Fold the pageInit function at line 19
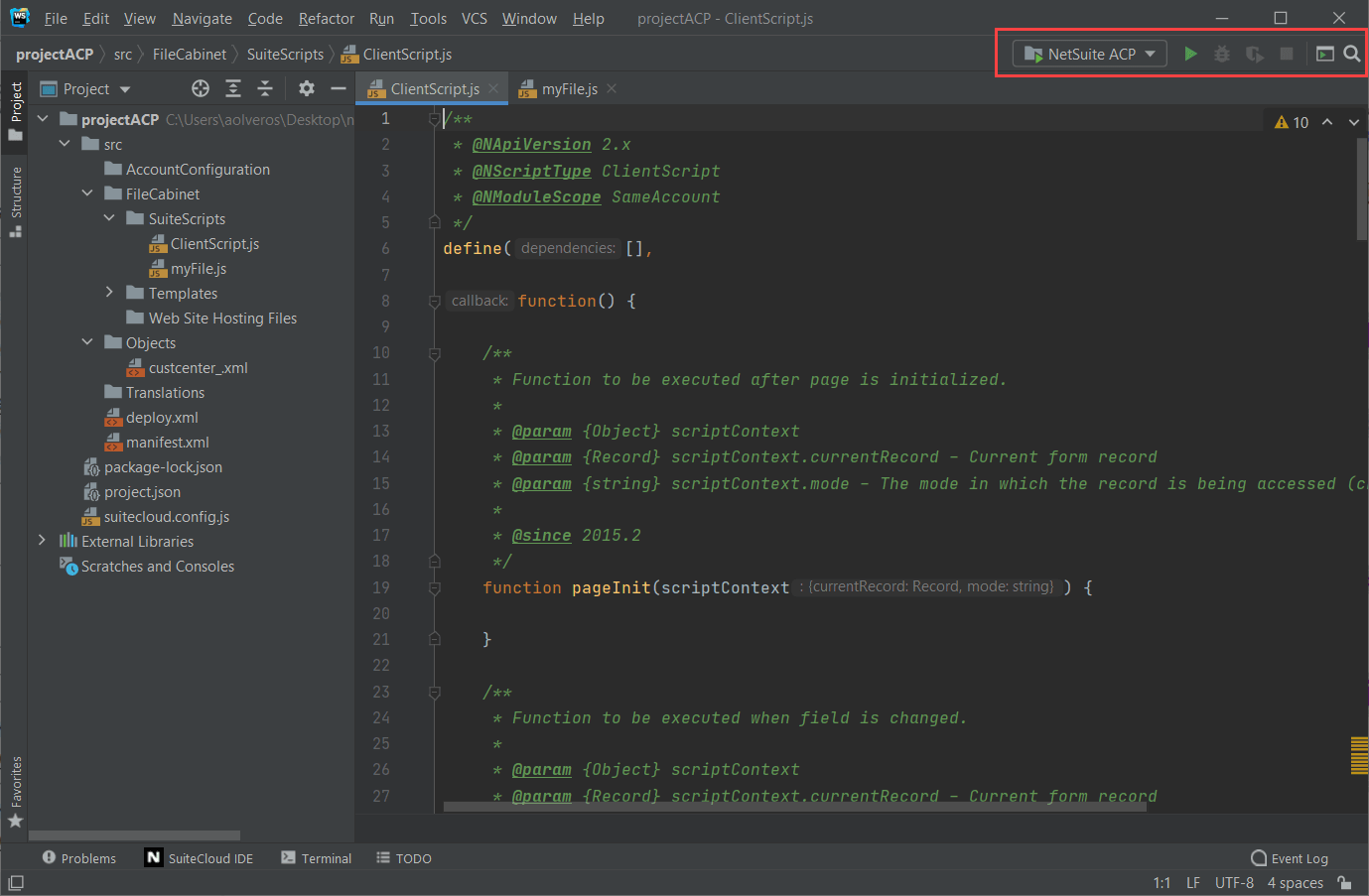Screen dimensions: 1369x896 [434, 587]
